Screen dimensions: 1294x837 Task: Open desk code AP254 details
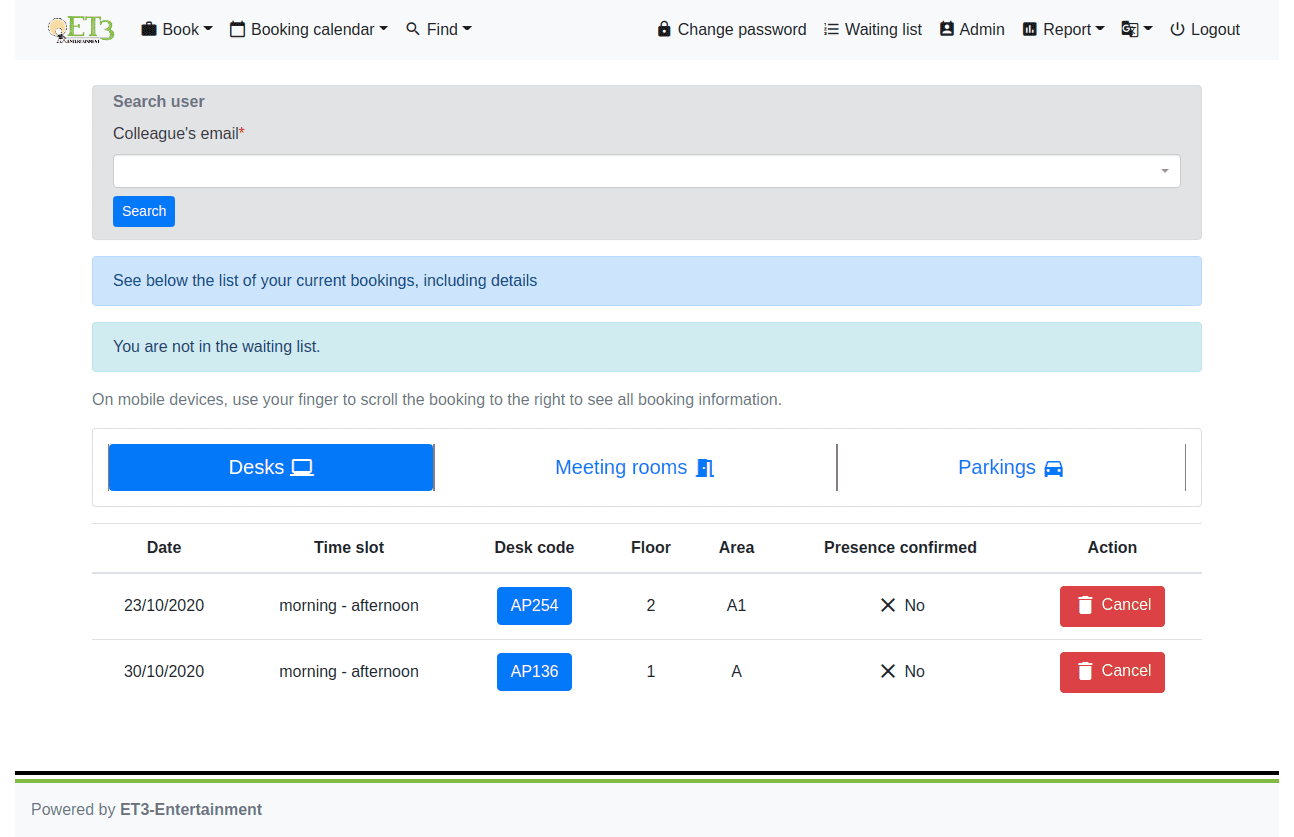point(534,606)
